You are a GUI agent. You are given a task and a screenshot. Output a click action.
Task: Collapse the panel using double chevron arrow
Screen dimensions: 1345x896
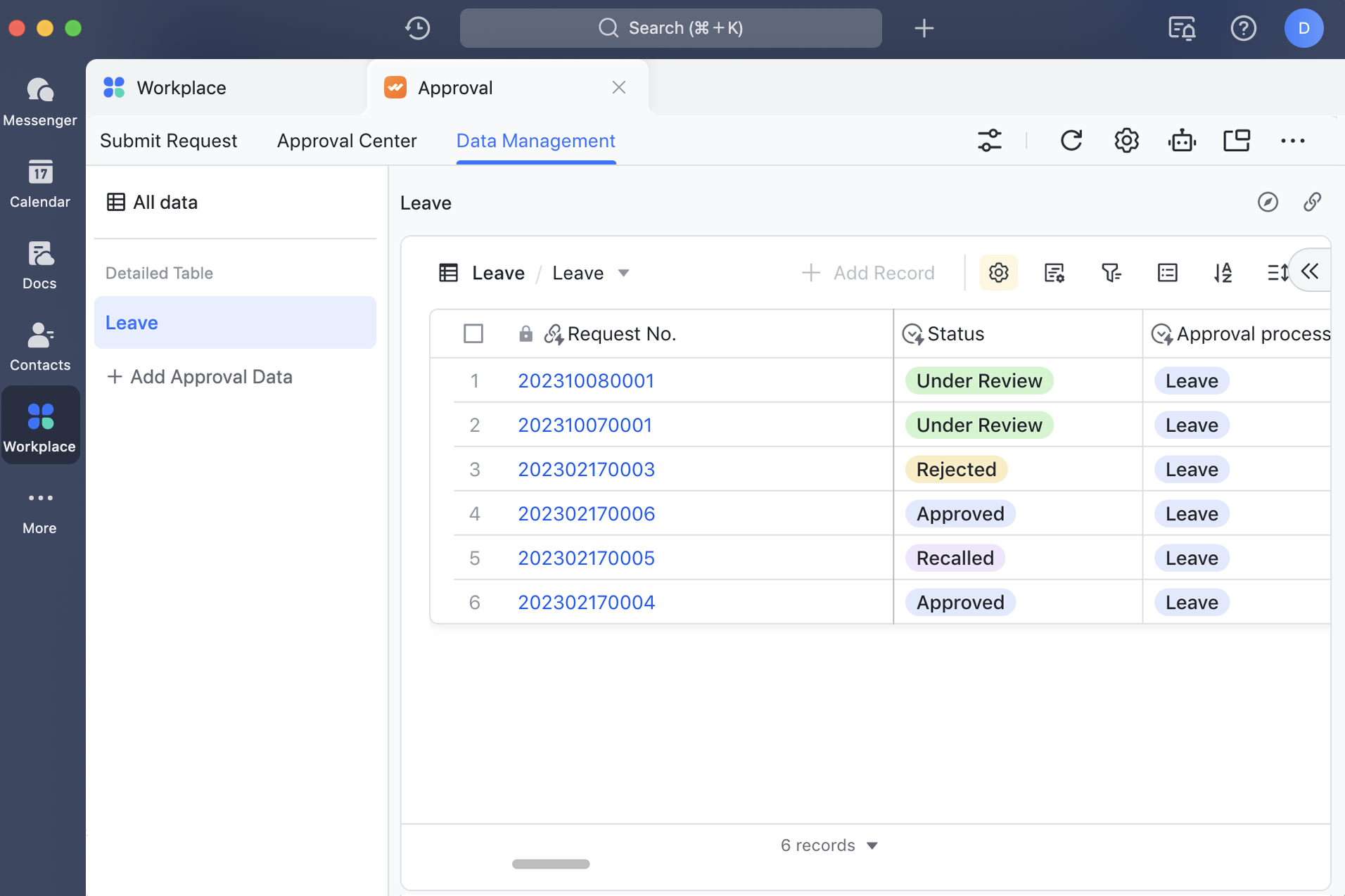[x=1310, y=271]
